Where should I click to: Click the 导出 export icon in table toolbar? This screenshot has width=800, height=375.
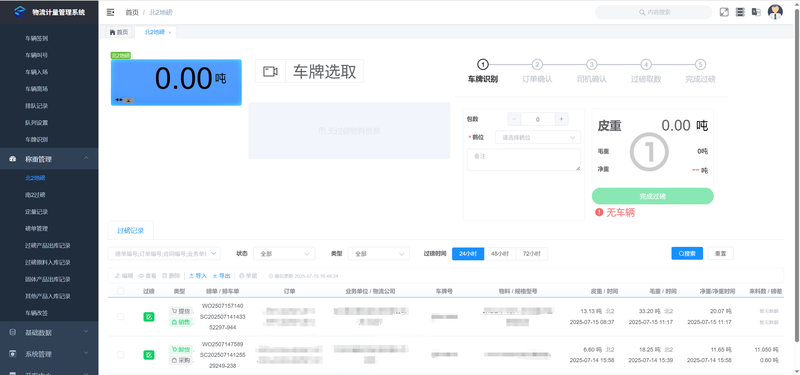[x=221, y=276]
